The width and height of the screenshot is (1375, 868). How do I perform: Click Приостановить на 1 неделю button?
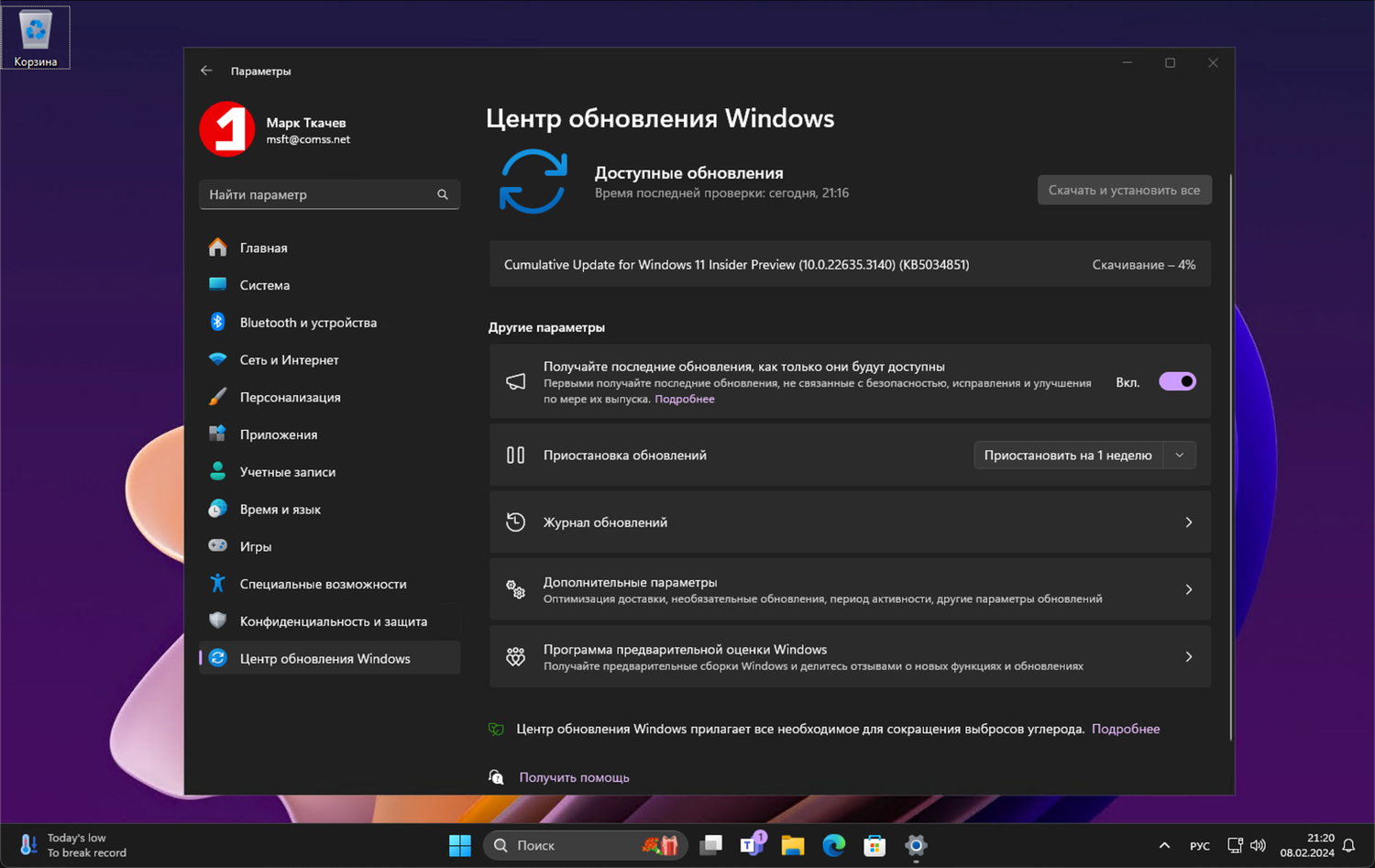[1068, 455]
